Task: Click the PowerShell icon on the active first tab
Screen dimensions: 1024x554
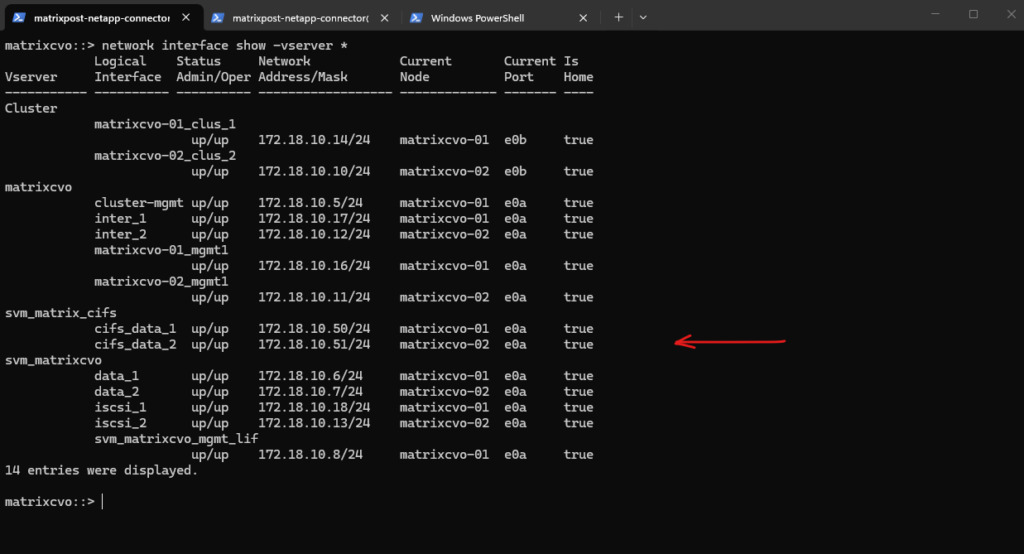Action: coord(18,17)
